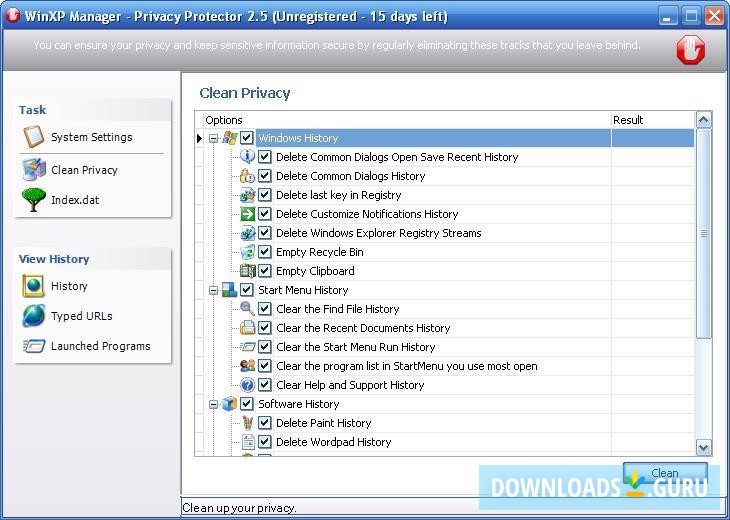The width and height of the screenshot is (730, 520).
Task: Click icon beside Delete Common Dialogs History
Action: click(248, 176)
